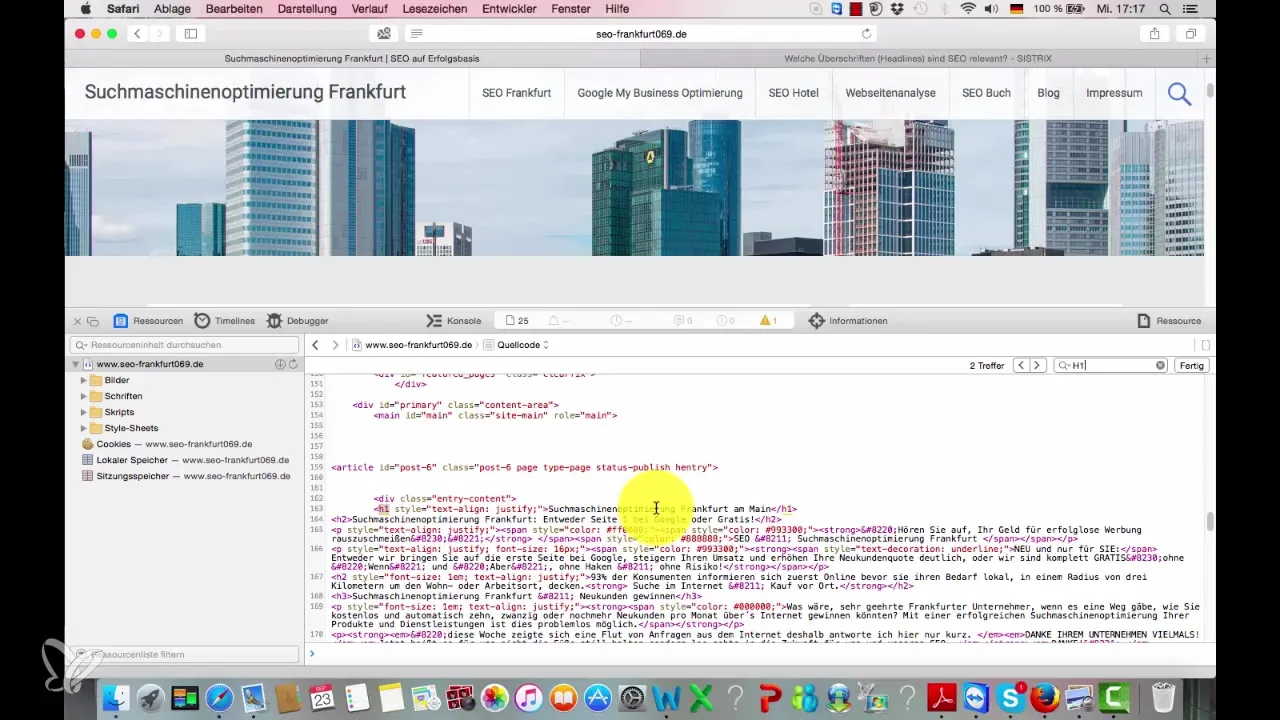Open the Webseitenanalyse nav link
This screenshot has width=1280, height=720.
(890, 93)
